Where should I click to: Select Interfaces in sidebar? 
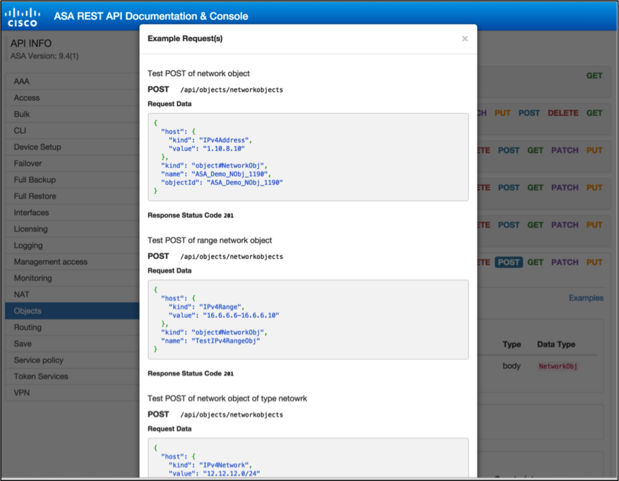tap(72, 212)
